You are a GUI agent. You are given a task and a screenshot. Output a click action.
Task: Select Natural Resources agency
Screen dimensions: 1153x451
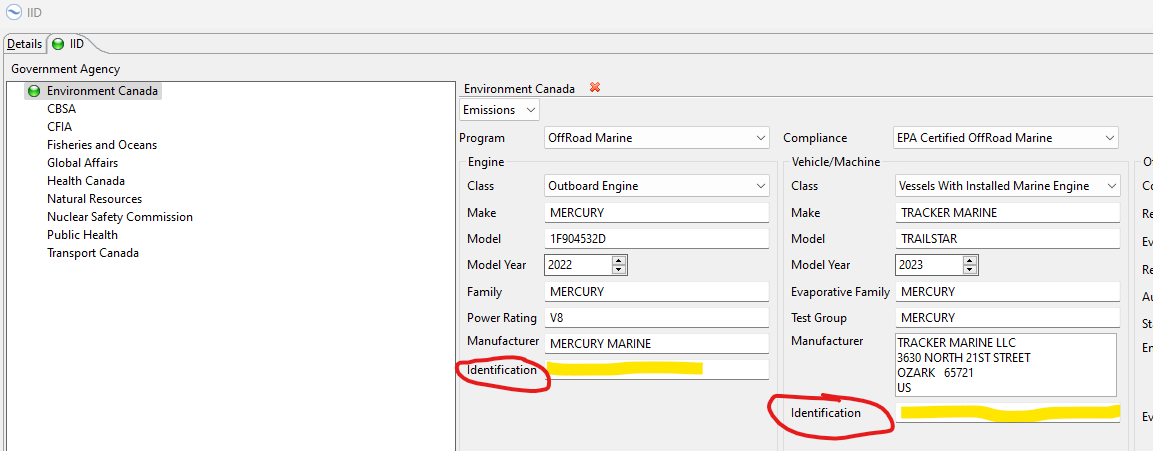click(94, 199)
